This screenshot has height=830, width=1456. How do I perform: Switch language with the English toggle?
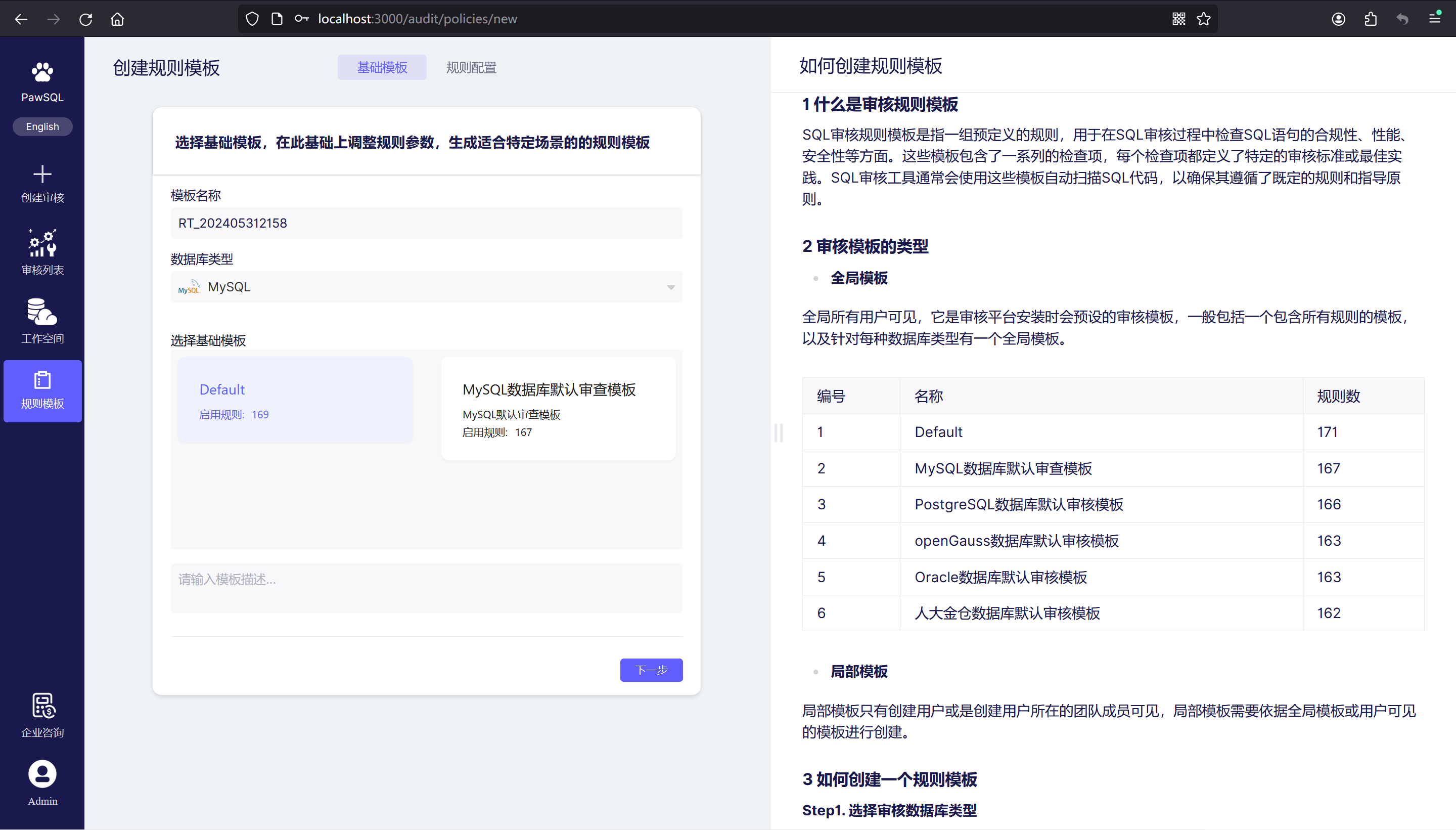coord(42,126)
